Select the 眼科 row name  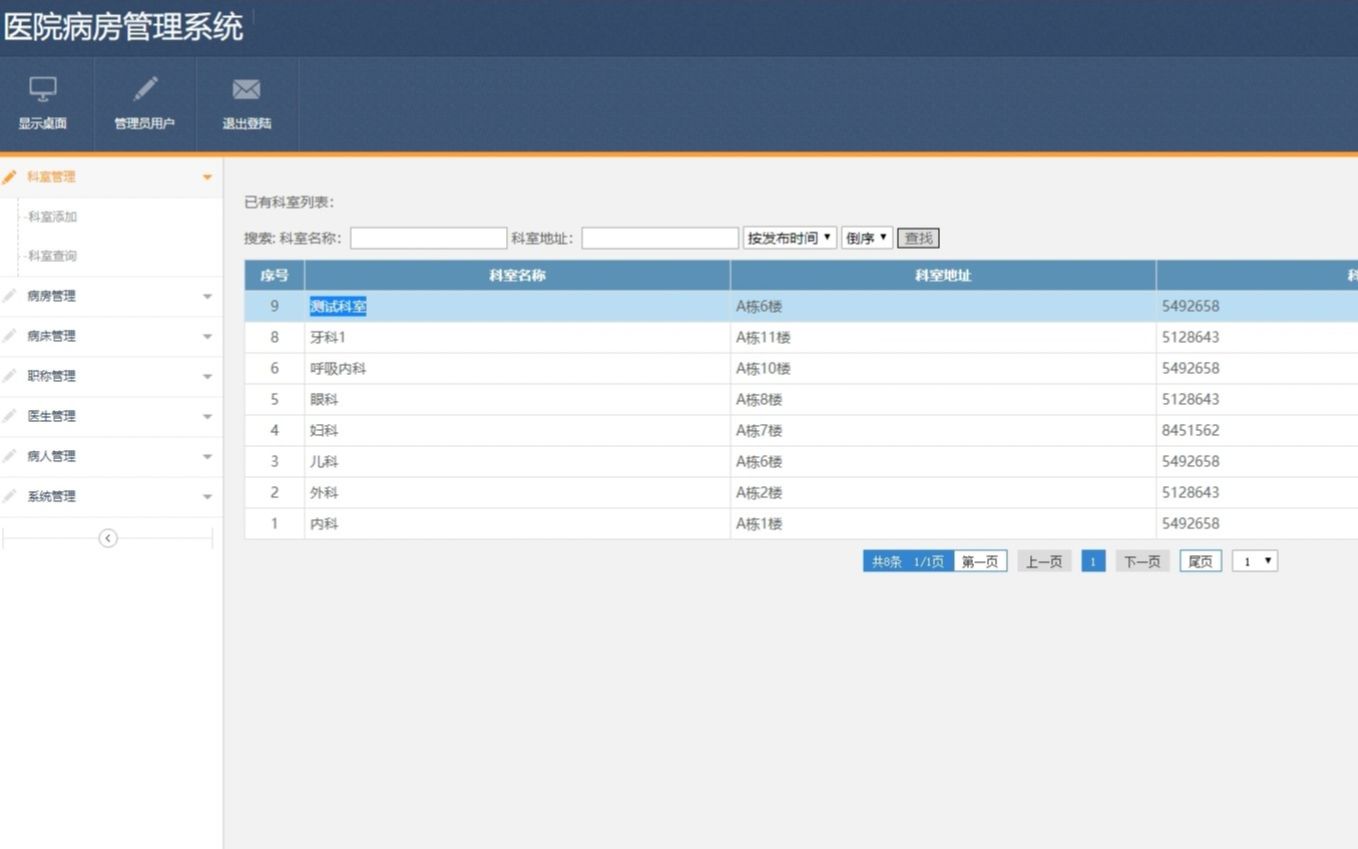pyautogui.click(x=324, y=400)
